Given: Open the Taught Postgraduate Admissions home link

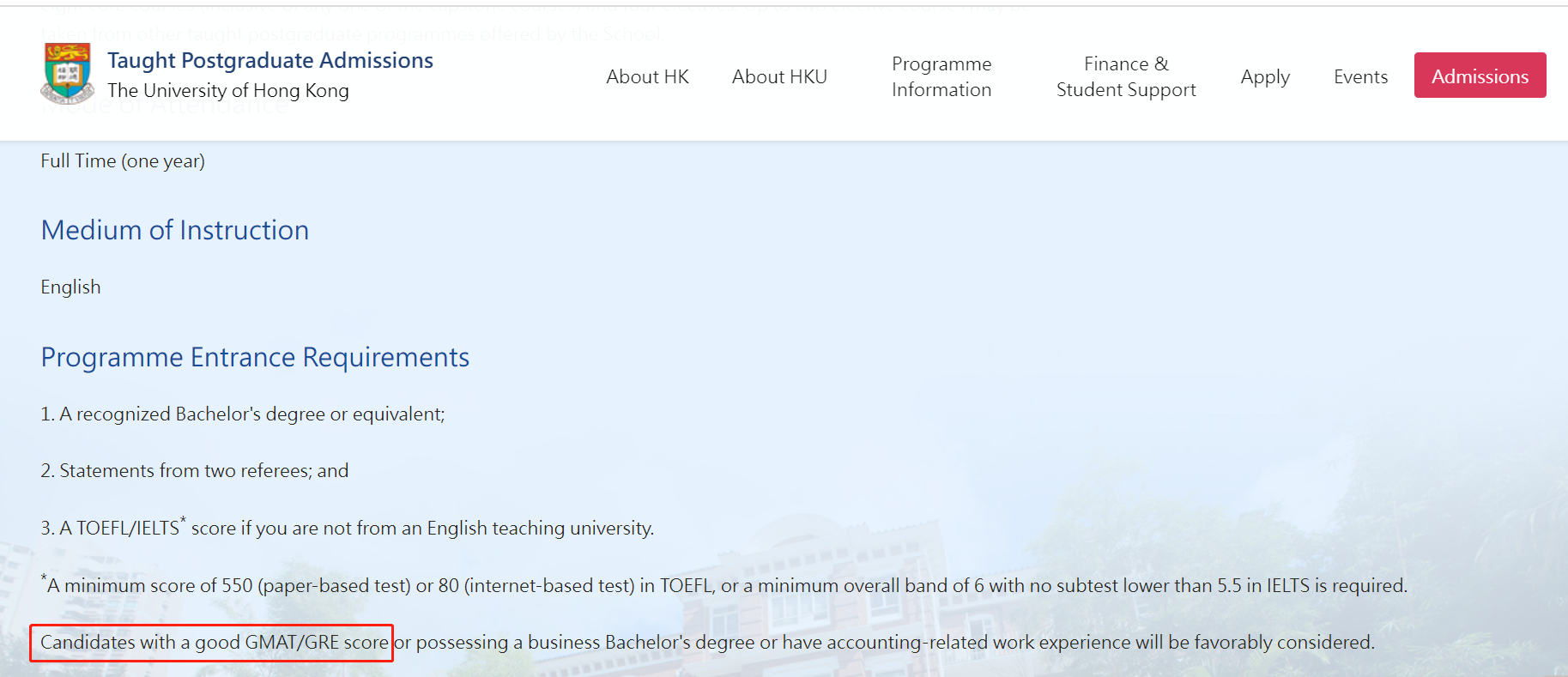Looking at the screenshot, I should click(x=269, y=61).
